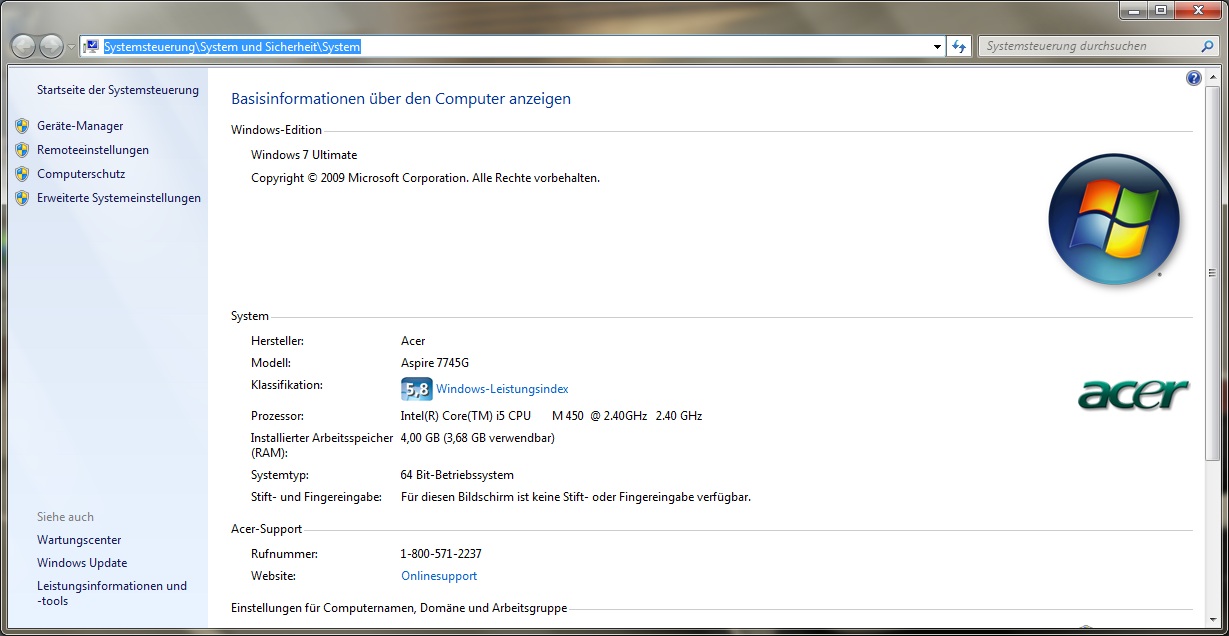Click heading 'Basisinformationen über den Computer anzeigen'
The image size is (1229, 636).
(x=401, y=99)
